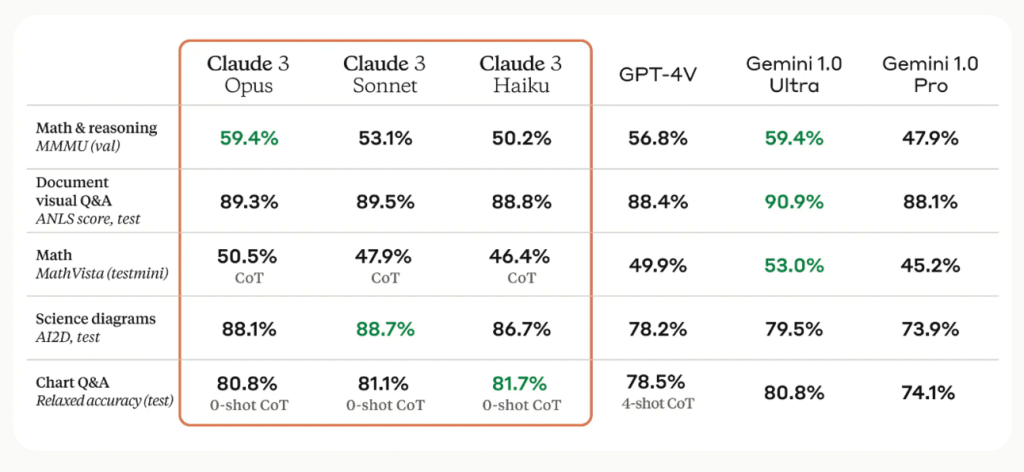Select the Gemini 1.0 Pro header
Image resolution: width=1024 pixels, height=472 pixels.
[x=930, y=74]
